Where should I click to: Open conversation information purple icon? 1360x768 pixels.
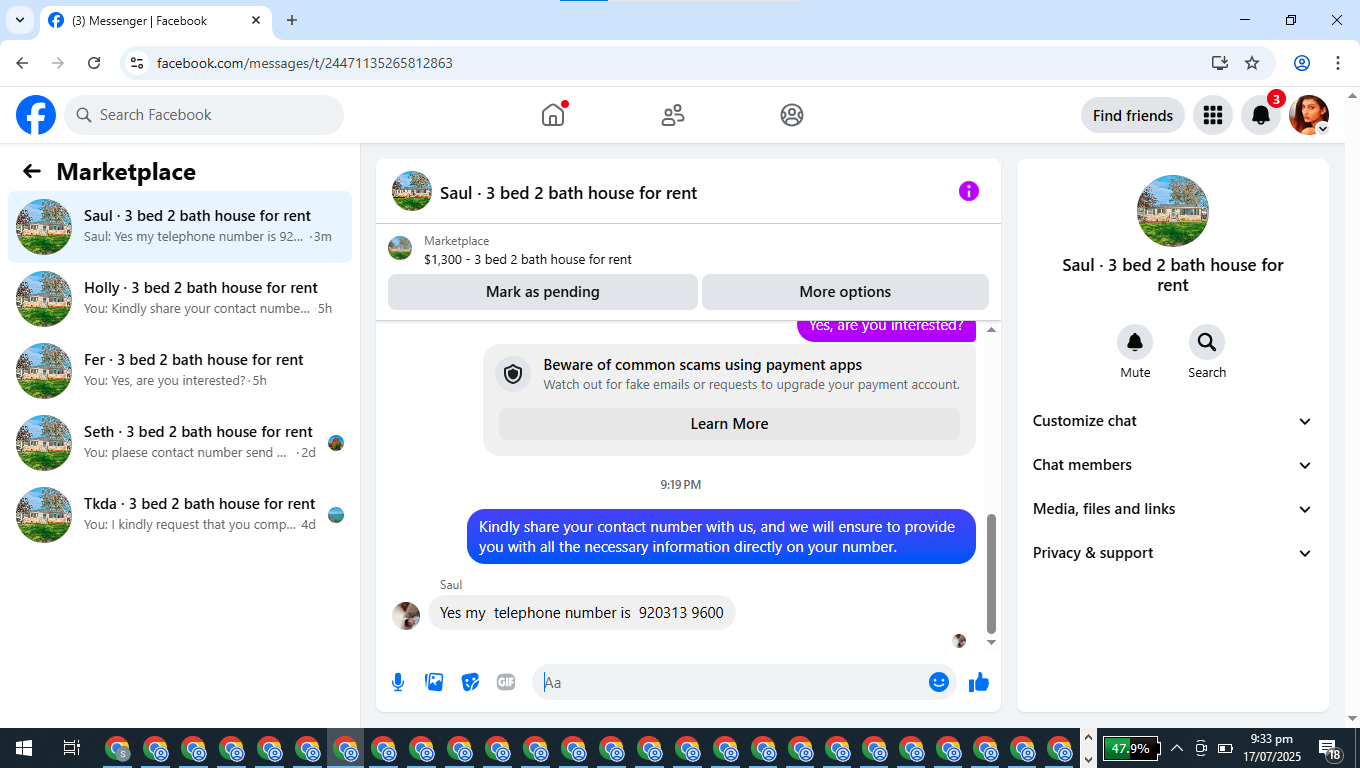(x=969, y=191)
